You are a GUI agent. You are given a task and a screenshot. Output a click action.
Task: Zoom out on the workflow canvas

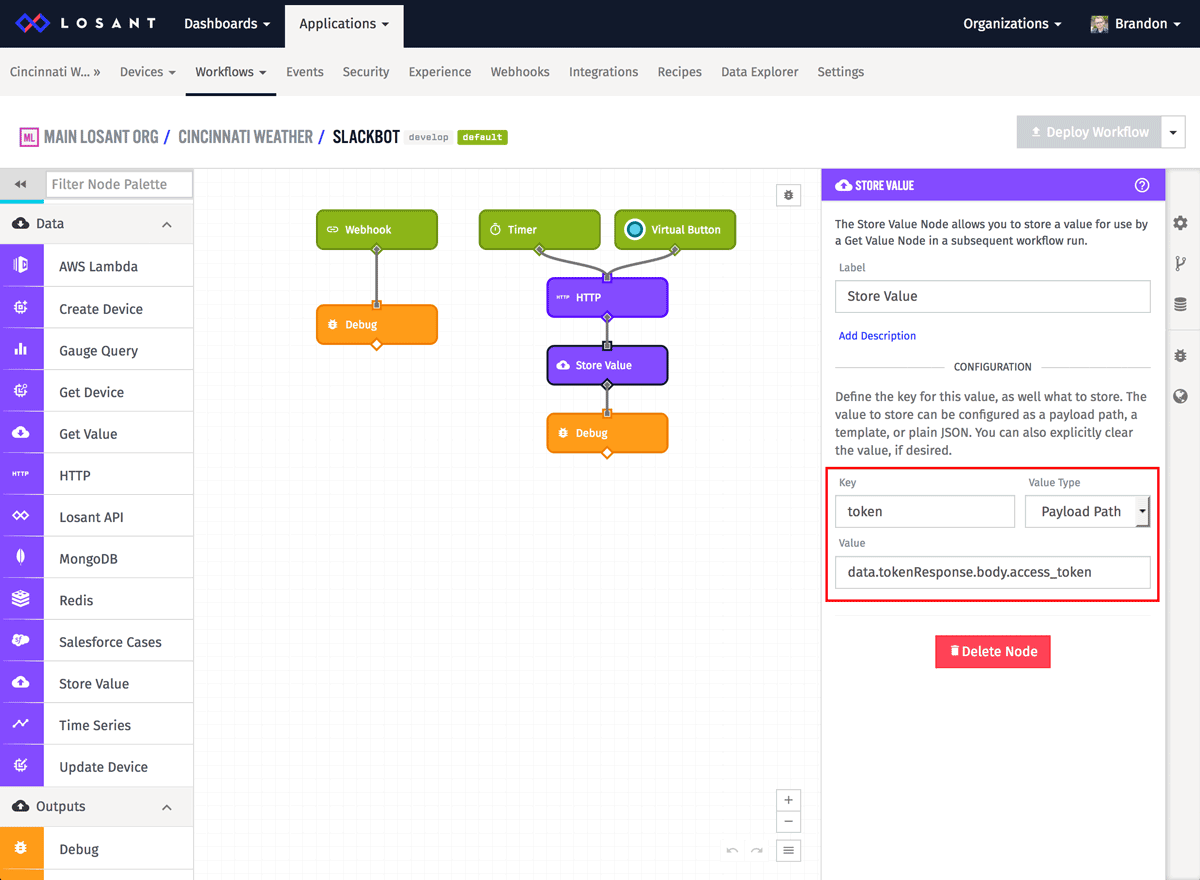[x=789, y=822]
